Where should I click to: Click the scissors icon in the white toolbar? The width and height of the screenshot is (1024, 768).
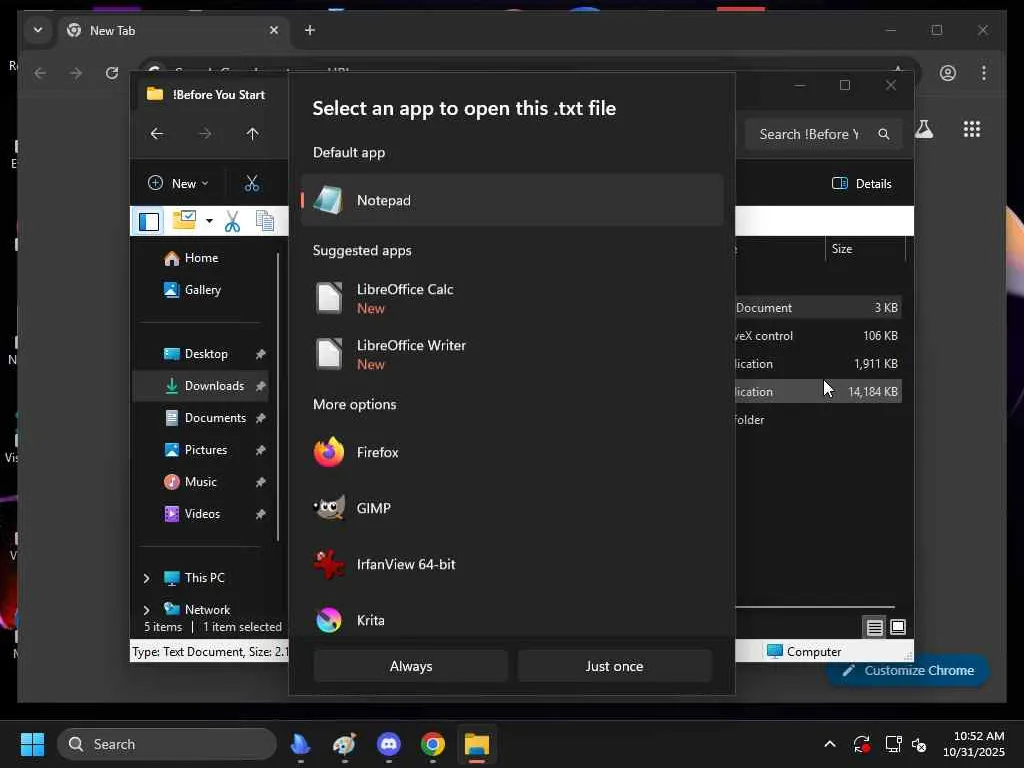[232, 221]
